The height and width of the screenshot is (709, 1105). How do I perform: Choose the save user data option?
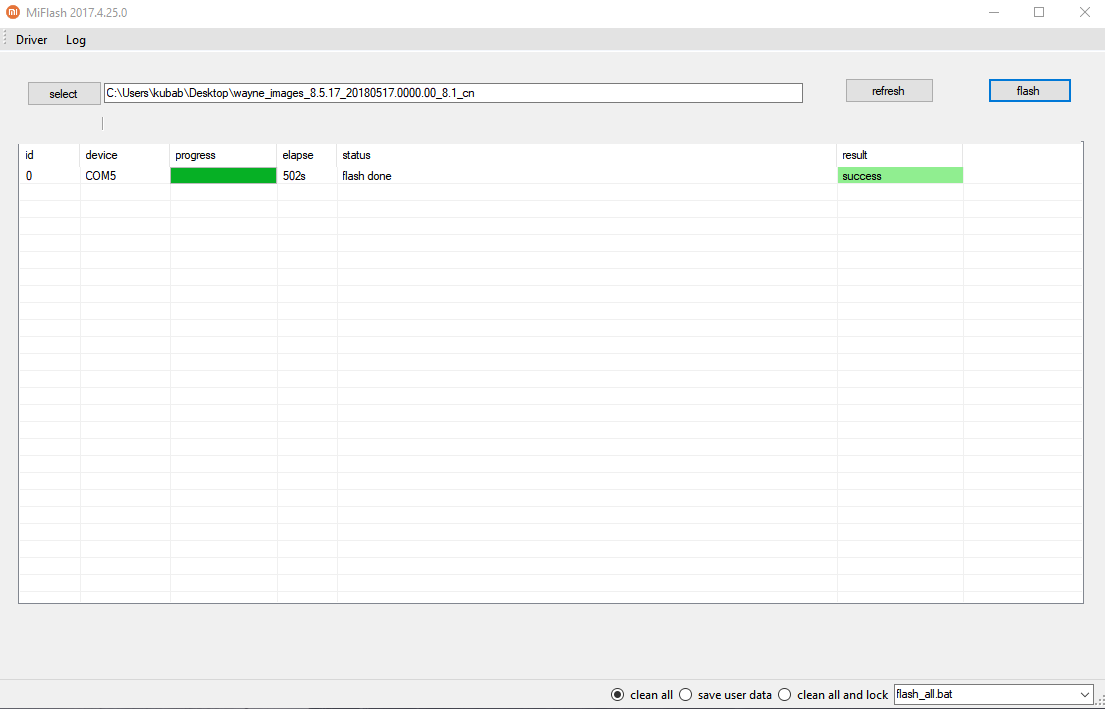click(x=686, y=695)
